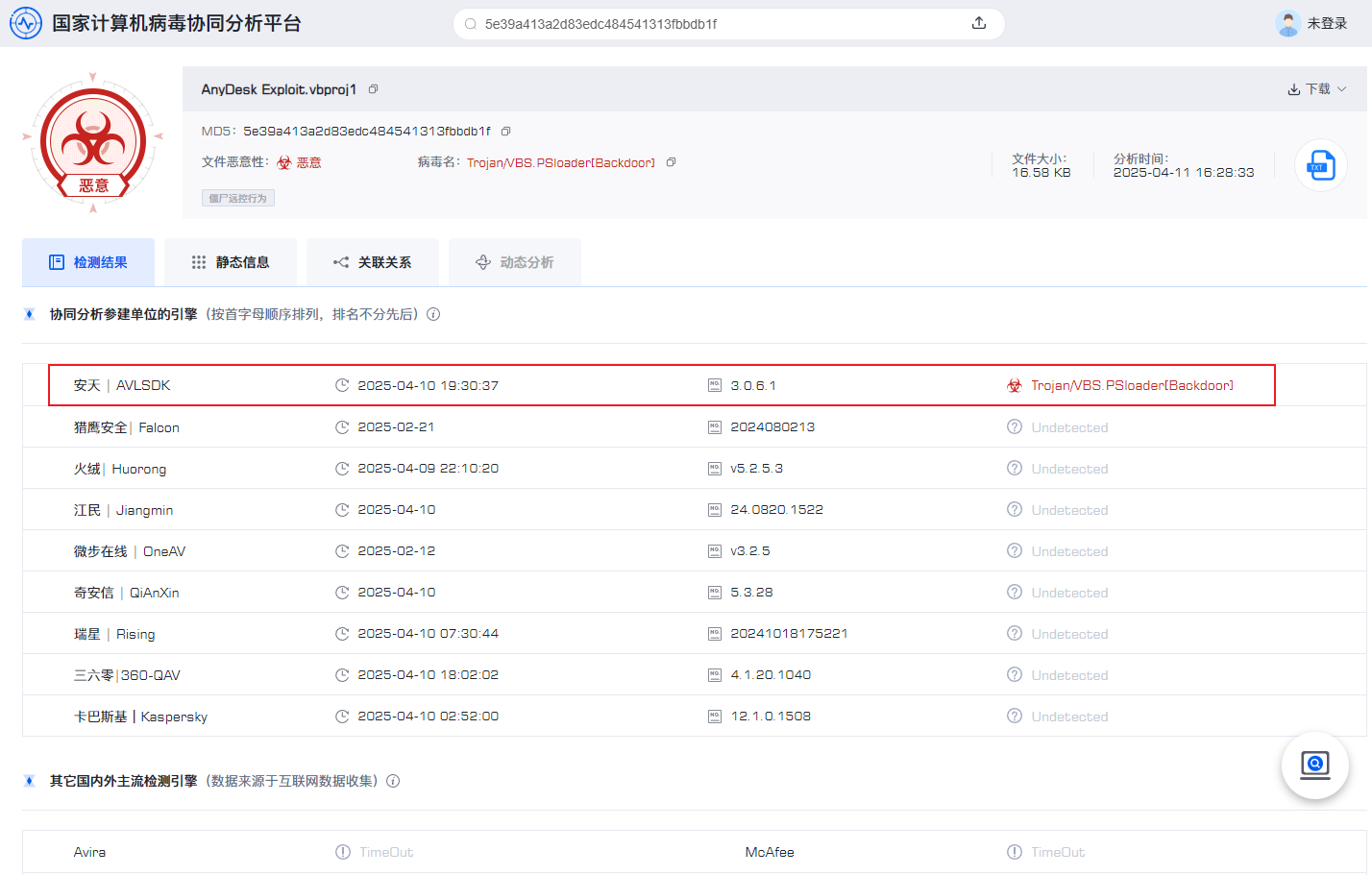1372x875 pixels.
Task: Select the 卡巴斯基 | Kaspersky engine name
Action: click(140, 717)
